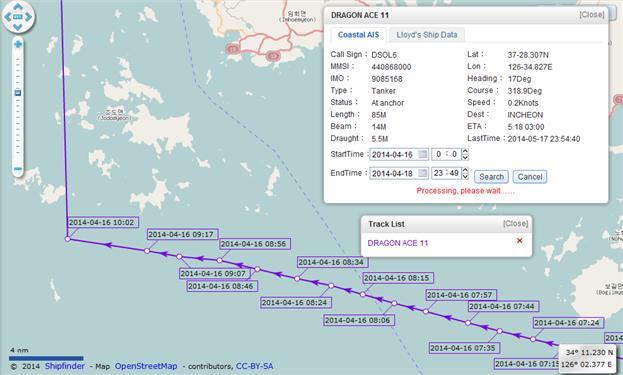Pan the map left with arrow
Image resolution: width=623 pixels, height=375 pixels.
click(x=8, y=17)
